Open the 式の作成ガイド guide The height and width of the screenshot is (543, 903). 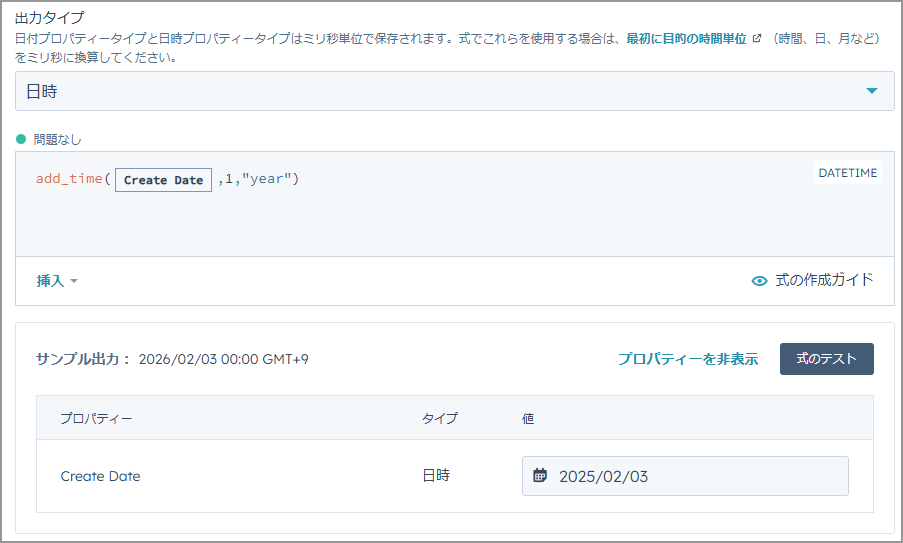coord(824,280)
